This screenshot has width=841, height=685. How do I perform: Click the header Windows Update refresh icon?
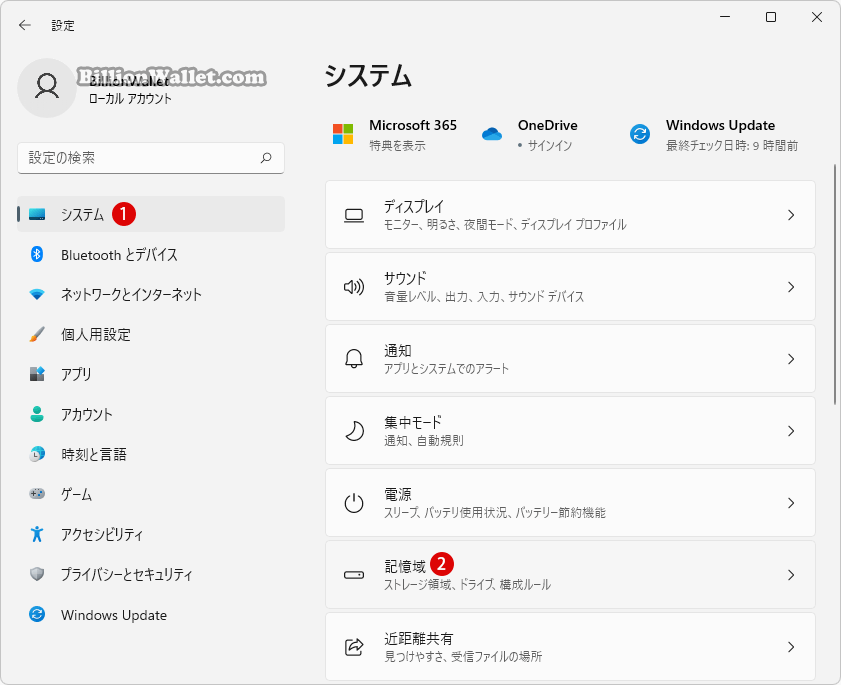click(640, 134)
